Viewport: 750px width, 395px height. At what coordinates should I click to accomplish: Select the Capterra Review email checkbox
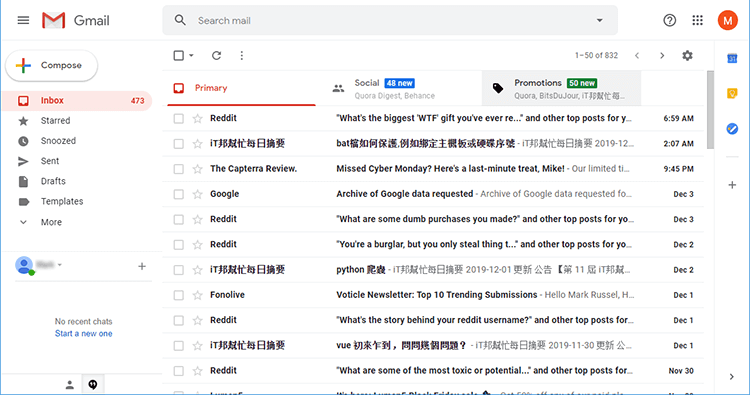point(178,169)
